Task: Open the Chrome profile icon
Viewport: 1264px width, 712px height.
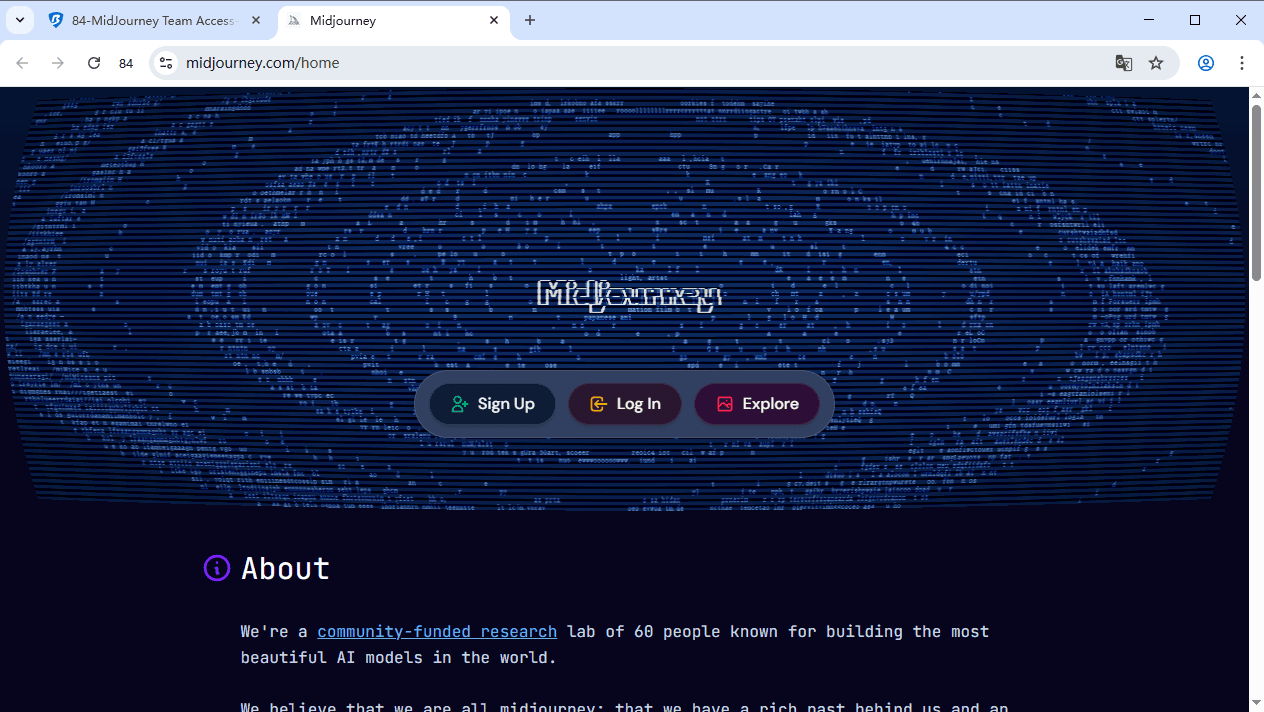Action: tap(1206, 63)
